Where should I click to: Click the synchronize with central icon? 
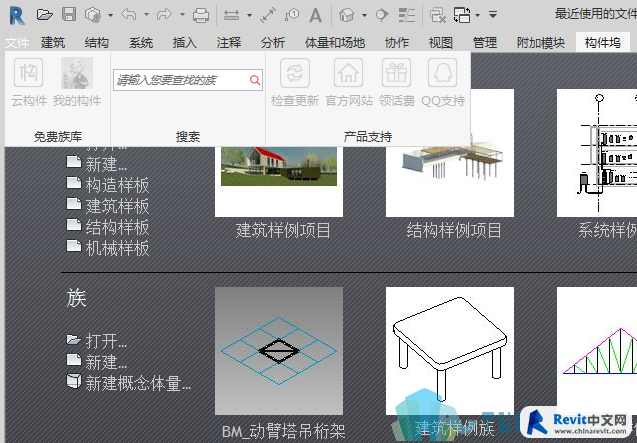click(x=93, y=15)
